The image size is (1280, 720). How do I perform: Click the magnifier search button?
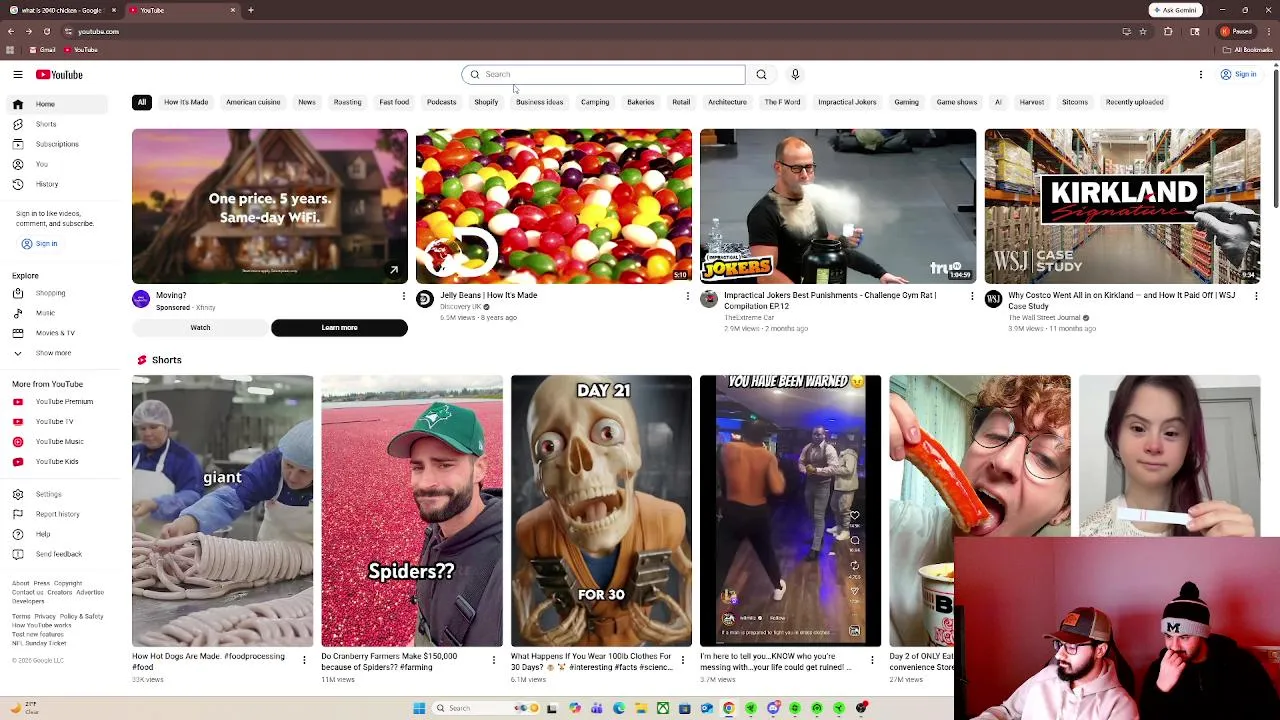tap(761, 74)
